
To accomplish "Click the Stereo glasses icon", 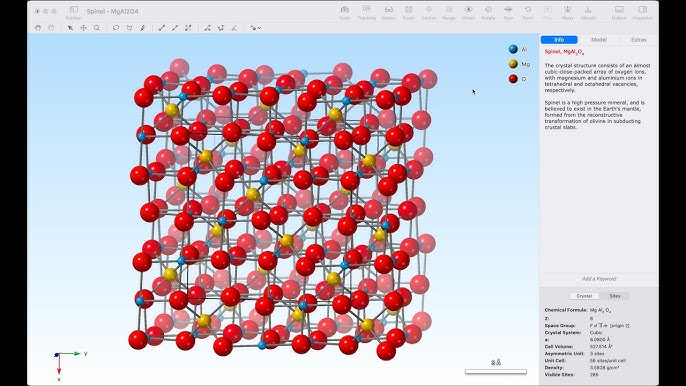I will click(388, 10).
